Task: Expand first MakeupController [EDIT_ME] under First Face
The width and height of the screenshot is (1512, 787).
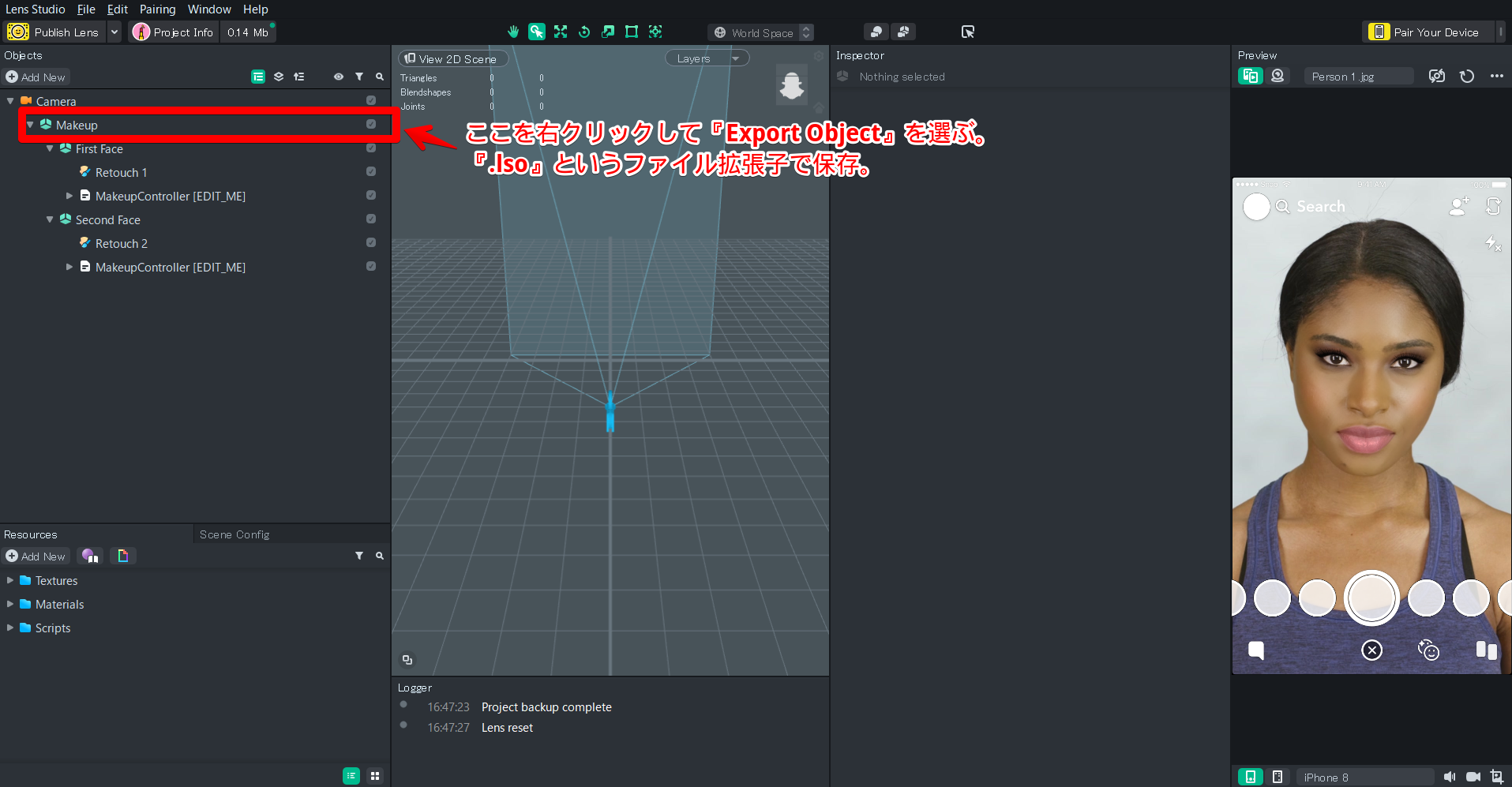Action: (69, 196)
